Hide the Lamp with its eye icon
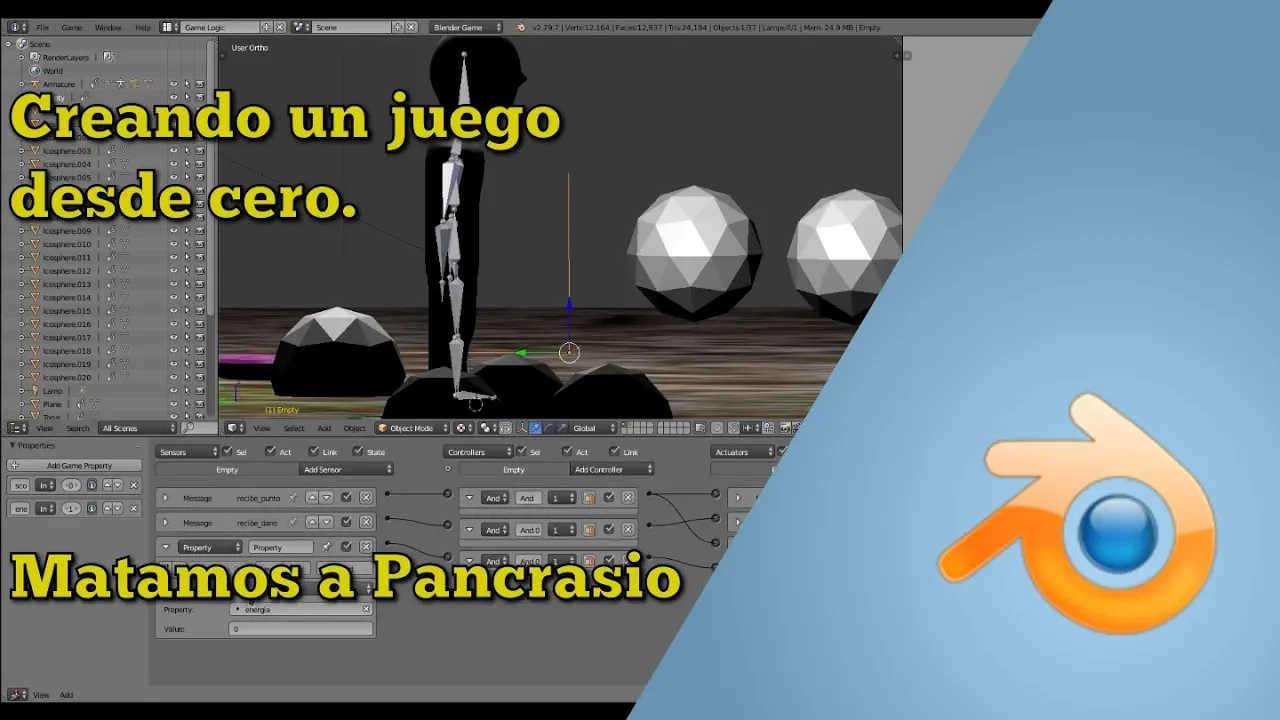Screen dimensions: 1280x720 [173, 391]
